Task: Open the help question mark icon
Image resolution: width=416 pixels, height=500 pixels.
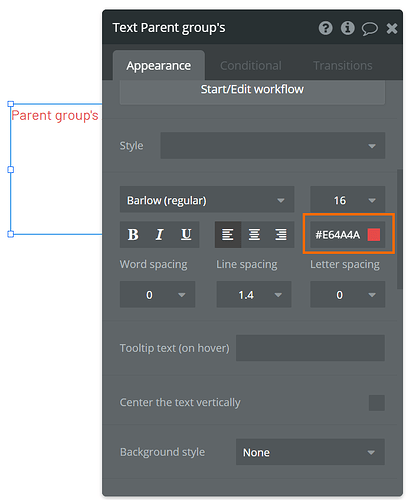Action: (326, 28)
